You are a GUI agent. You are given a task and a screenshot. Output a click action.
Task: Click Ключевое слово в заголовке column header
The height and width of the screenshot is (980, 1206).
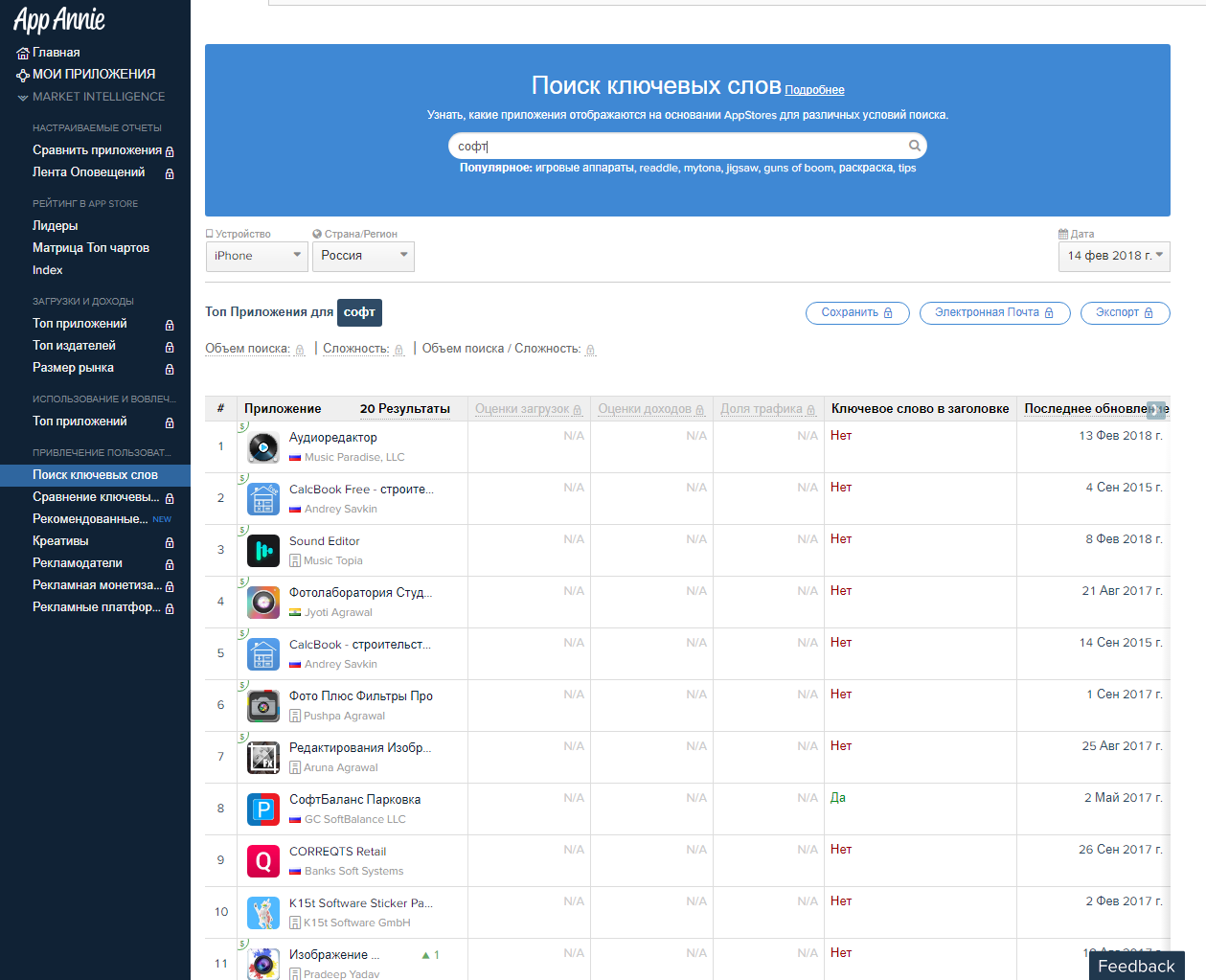click(920, 409)
